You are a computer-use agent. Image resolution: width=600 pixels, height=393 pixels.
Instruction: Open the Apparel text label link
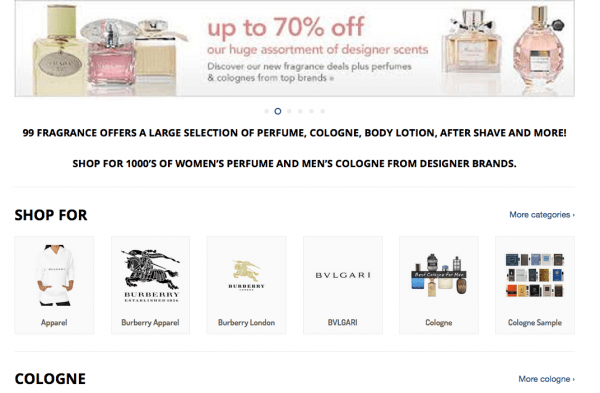[54, 323]
